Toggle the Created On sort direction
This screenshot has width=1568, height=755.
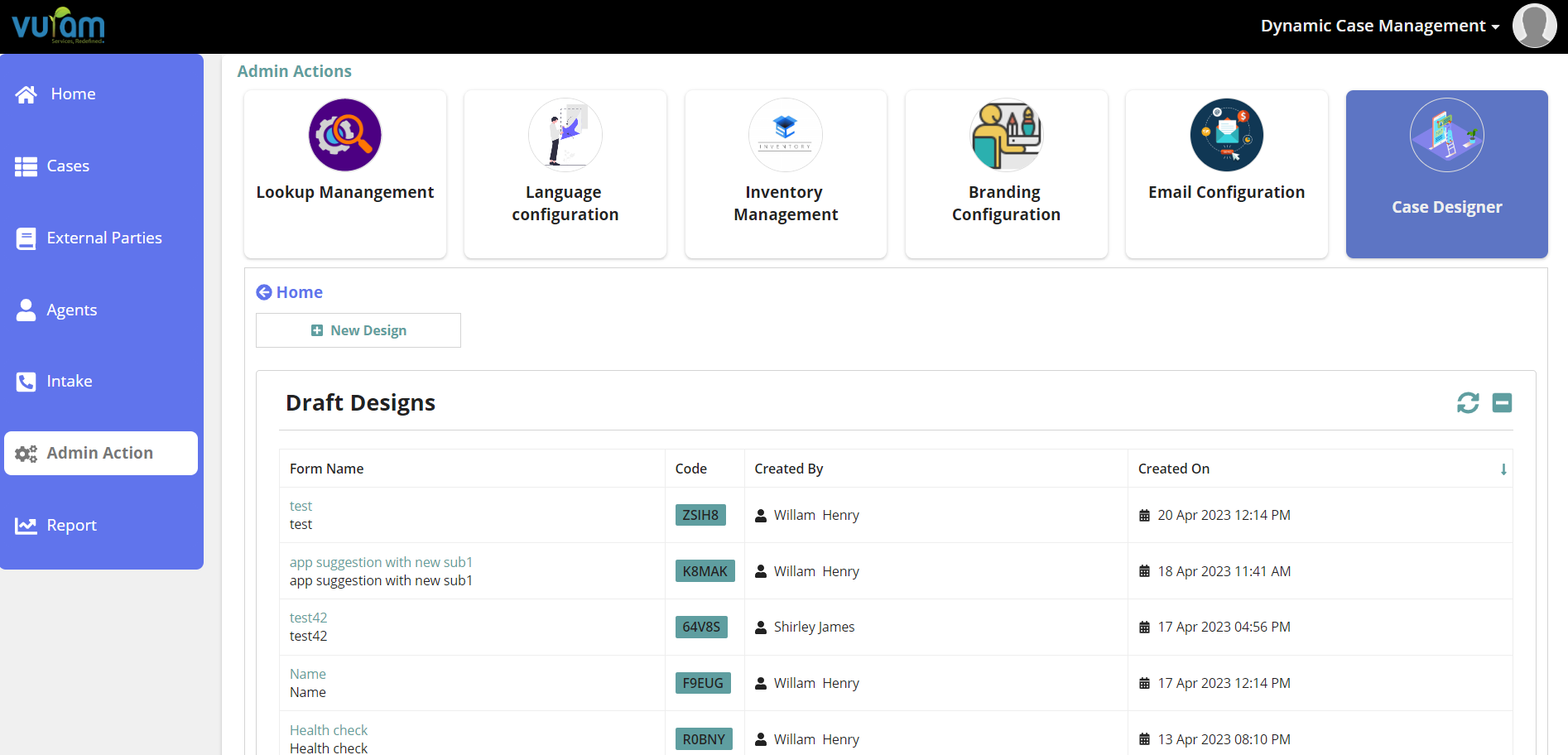click(x=1503, y=469)
